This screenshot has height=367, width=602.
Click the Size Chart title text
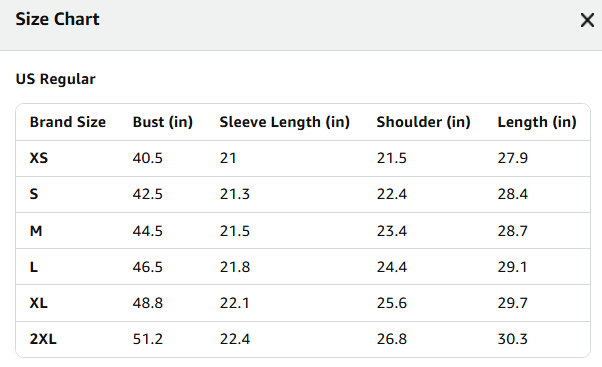(57, 19)
